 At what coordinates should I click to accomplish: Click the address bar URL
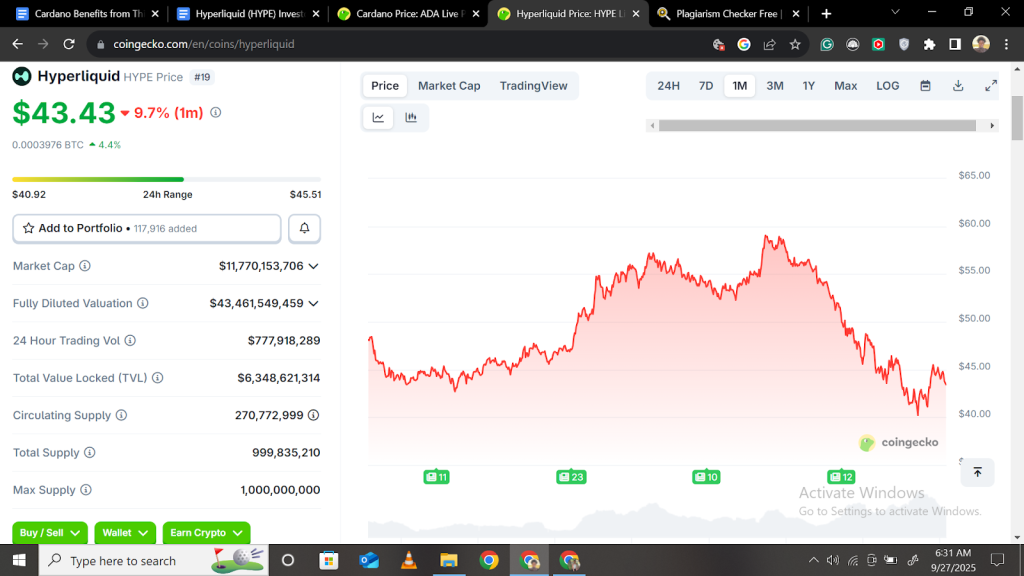[x=204, y=44]
